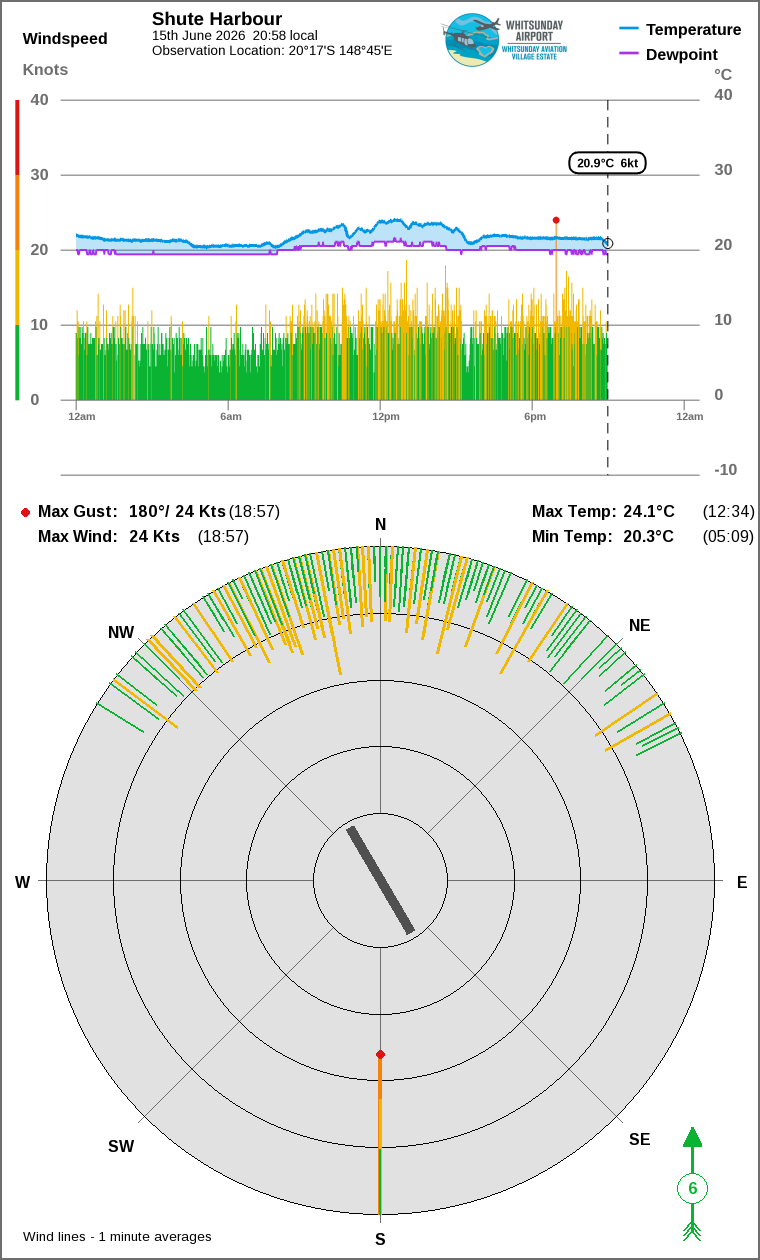Click the Wind lines - 1 minute averages note
The width and height of the screenshot is (760, 1260).
click(x=117, y=1237)
